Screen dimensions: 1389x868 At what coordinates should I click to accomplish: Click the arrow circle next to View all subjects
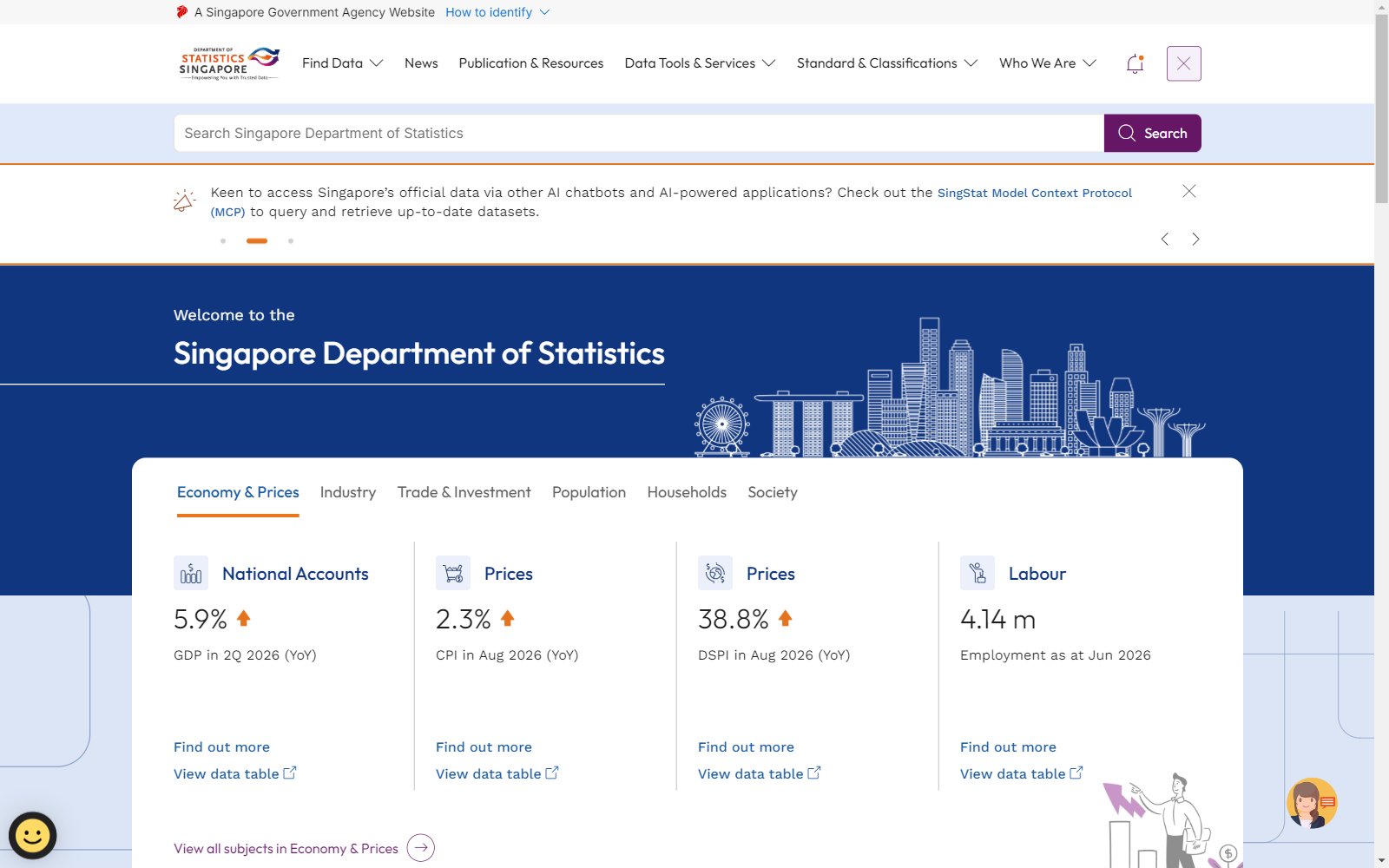(421, 848)
